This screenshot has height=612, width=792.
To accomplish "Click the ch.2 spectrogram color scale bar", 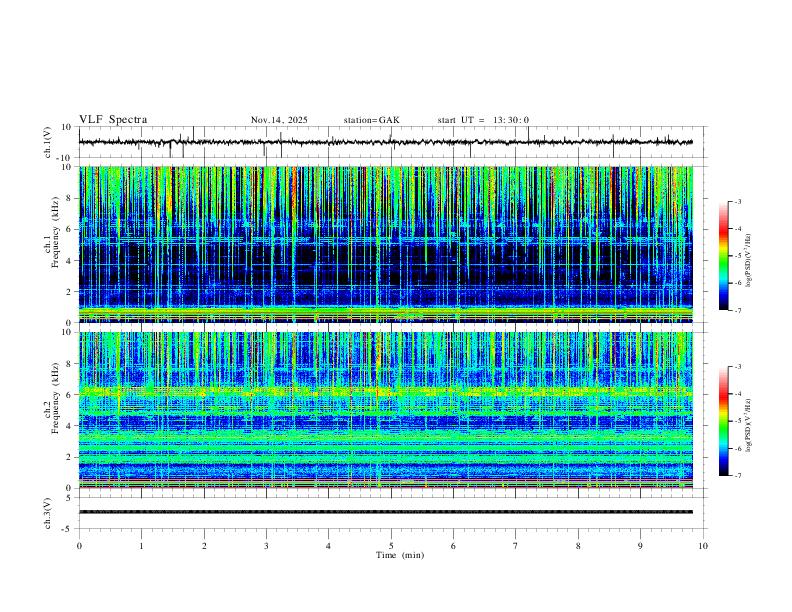I will tap(723, 421).
